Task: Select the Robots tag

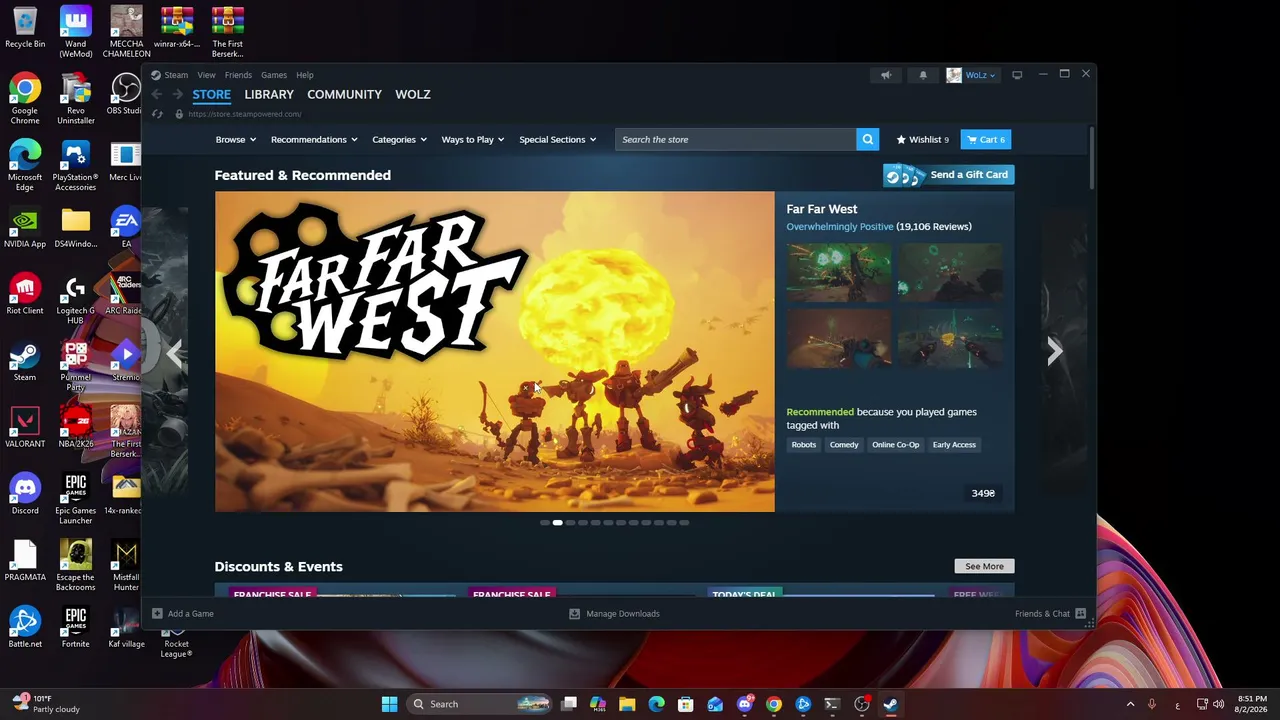Action: point(804,445)
